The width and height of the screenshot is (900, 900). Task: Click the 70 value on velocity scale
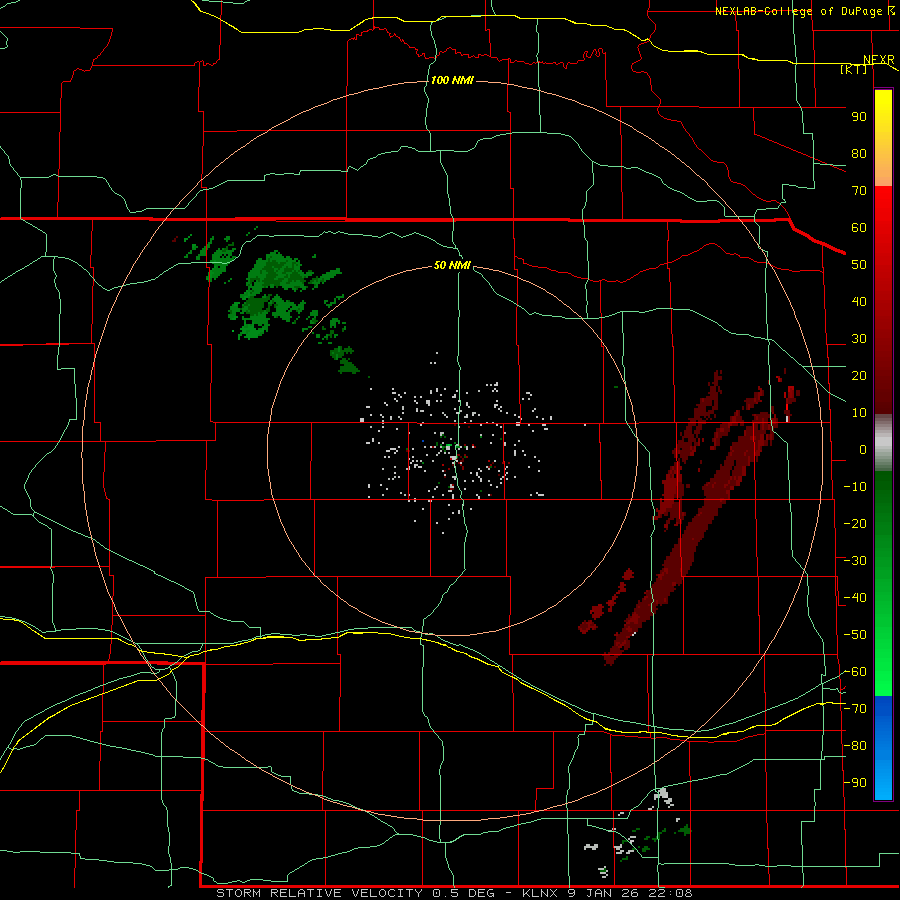pos(859,191)
